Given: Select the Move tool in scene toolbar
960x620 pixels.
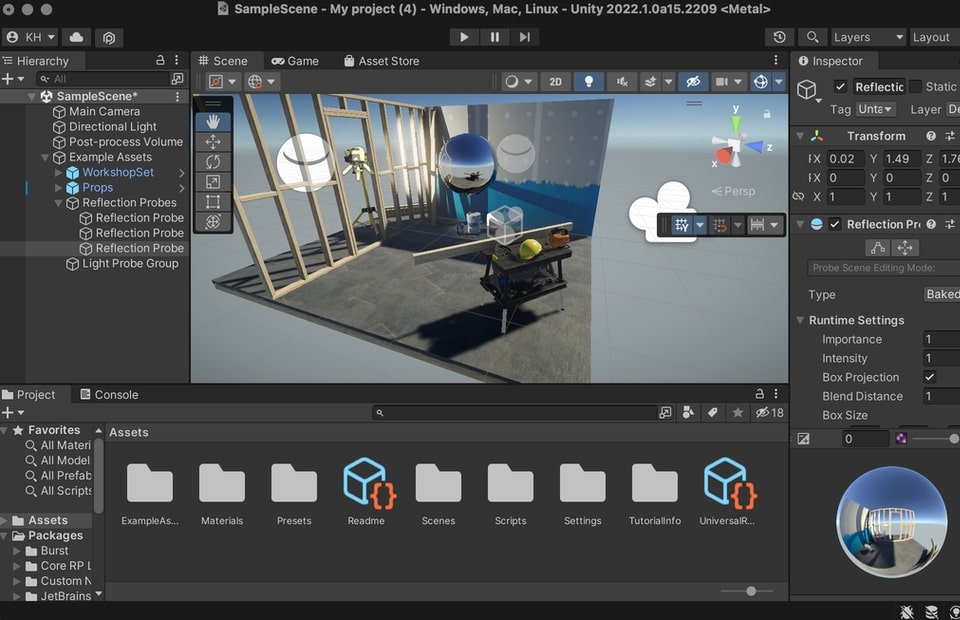Looking at the screenshot, I should [212, 142].
